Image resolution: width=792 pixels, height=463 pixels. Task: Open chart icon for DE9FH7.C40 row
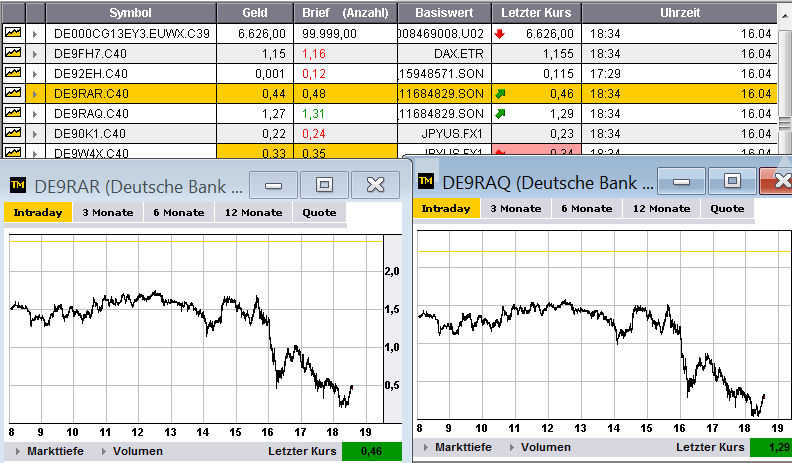tap(13, 54)
